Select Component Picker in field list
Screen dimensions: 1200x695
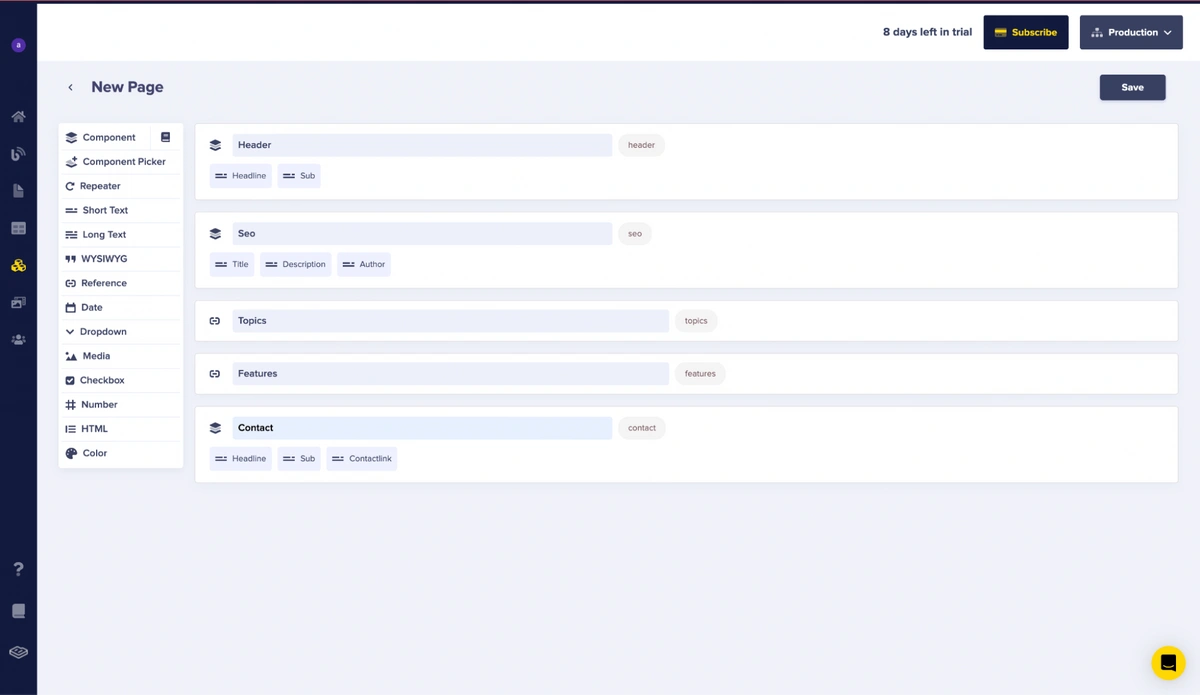[x=123, y=162]
